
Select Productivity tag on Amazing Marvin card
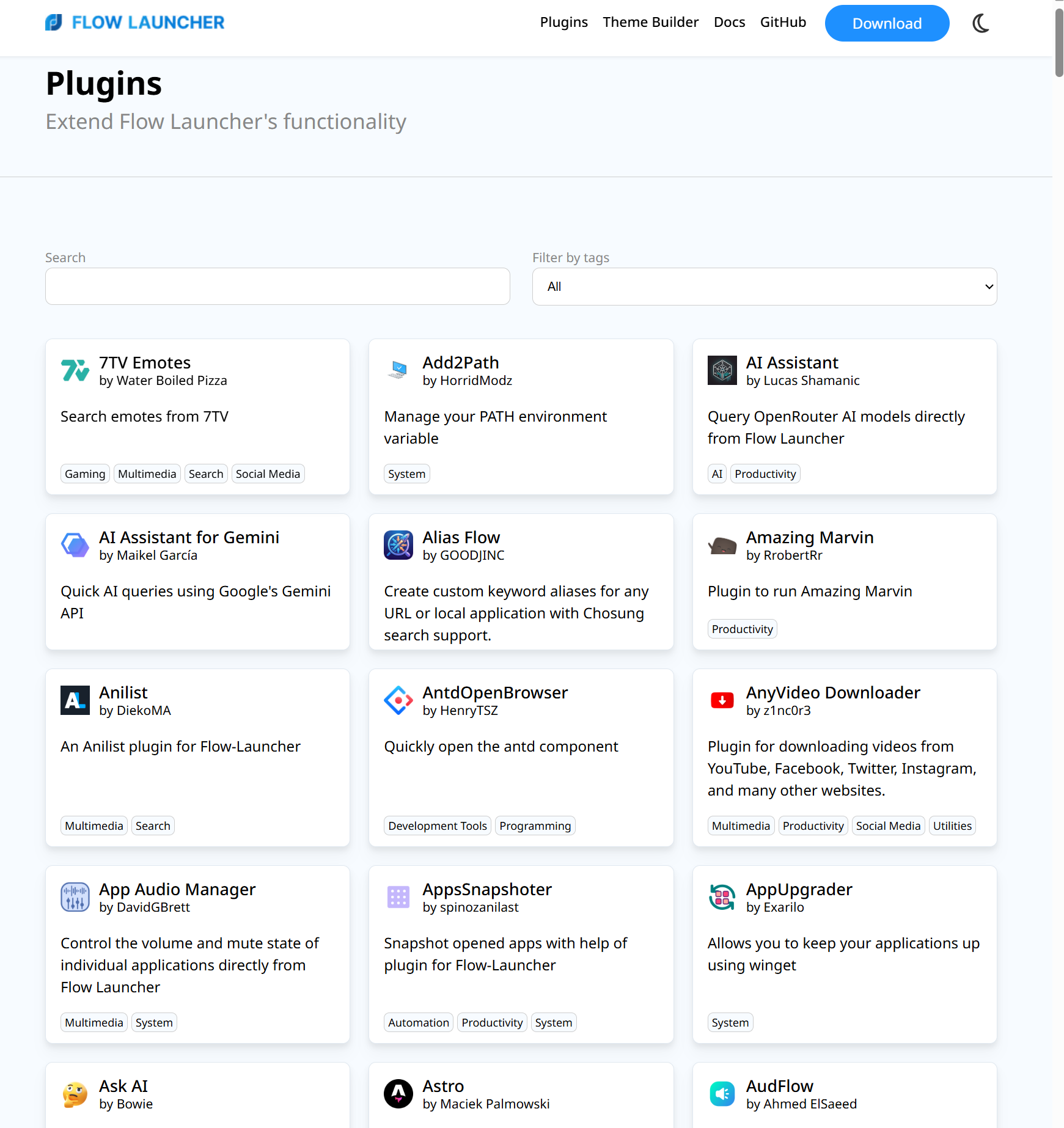click(x=742, y=629)
